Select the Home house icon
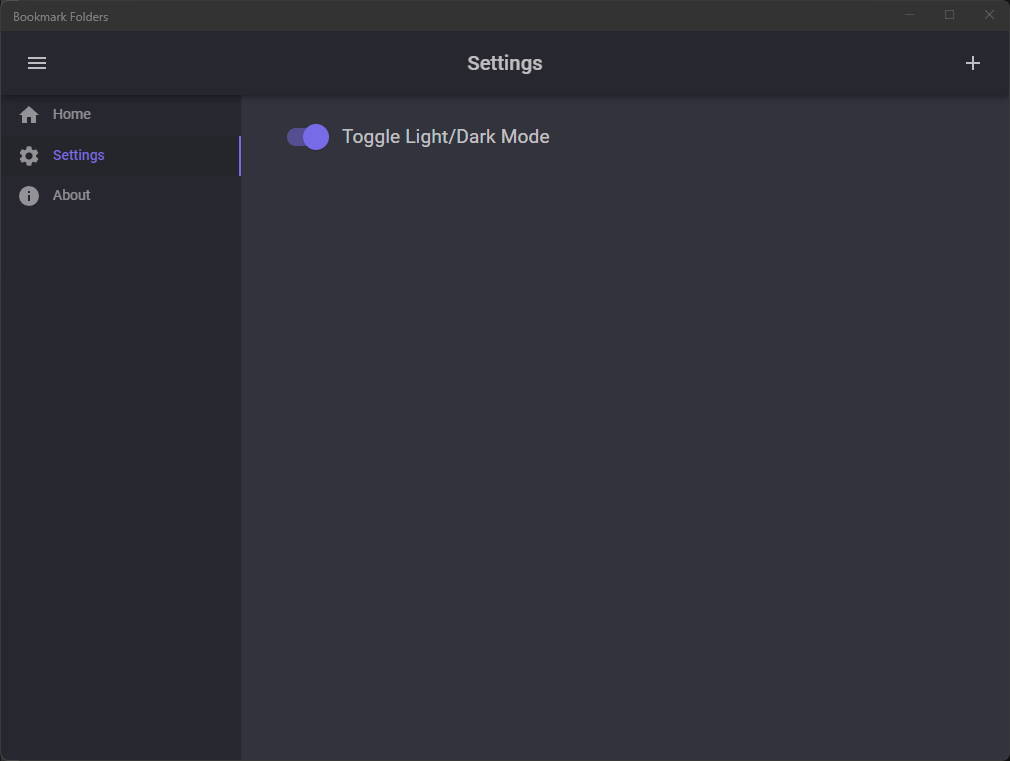The width and height of the screenshot is (1010, 761). [x=29, y=115]
